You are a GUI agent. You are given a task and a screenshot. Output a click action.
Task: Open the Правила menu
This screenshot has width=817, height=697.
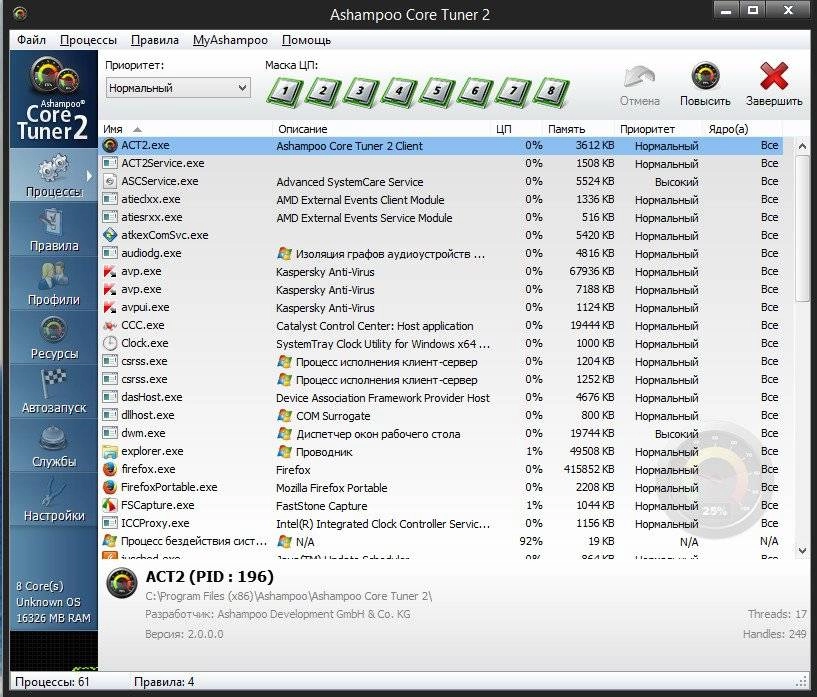click(x=155, y=40)
